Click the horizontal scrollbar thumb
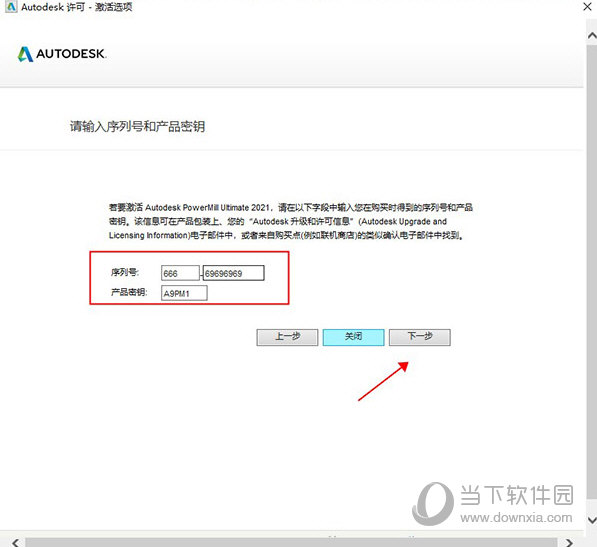The height and width of the screenshot is (547, 597). coord(291,542)
